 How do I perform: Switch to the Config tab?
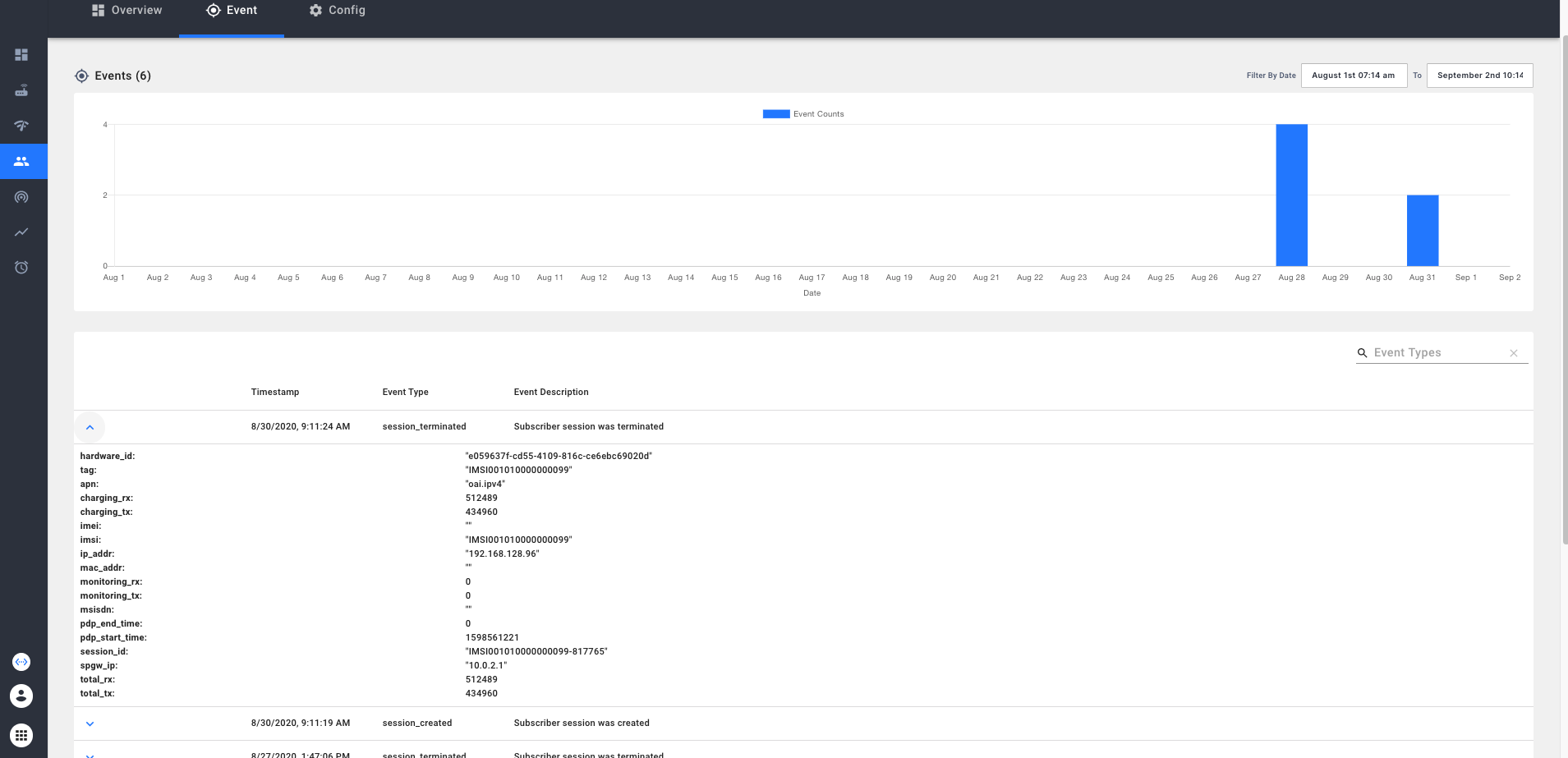tap(338, 11)
